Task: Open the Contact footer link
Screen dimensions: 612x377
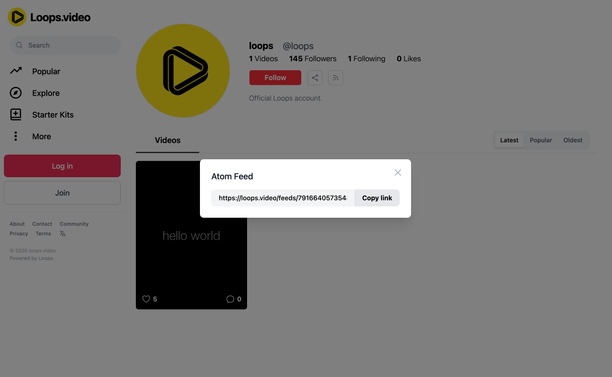Action: [42, 224]
